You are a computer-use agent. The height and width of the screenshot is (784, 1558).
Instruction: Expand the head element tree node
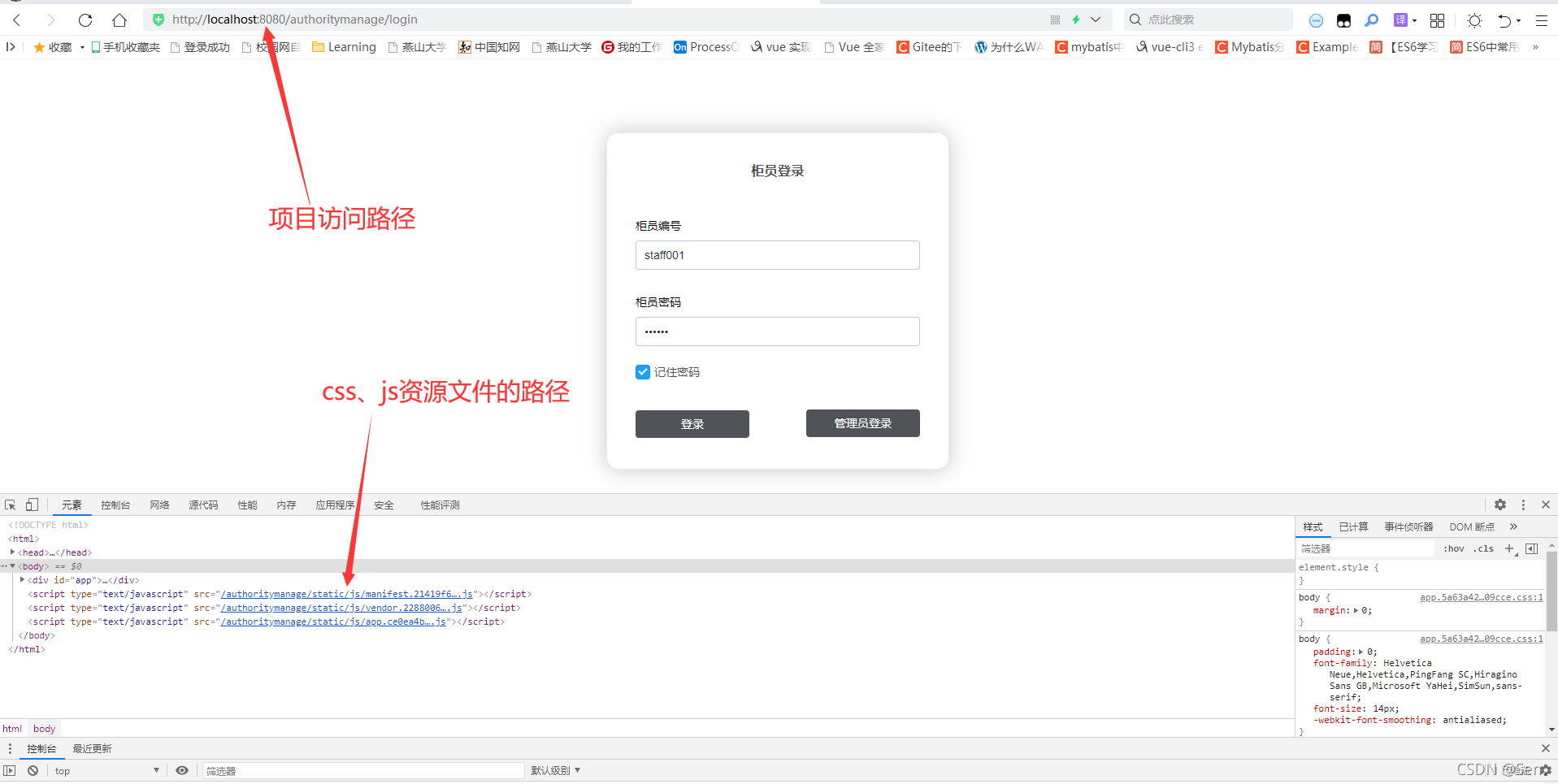coord(12,552)
